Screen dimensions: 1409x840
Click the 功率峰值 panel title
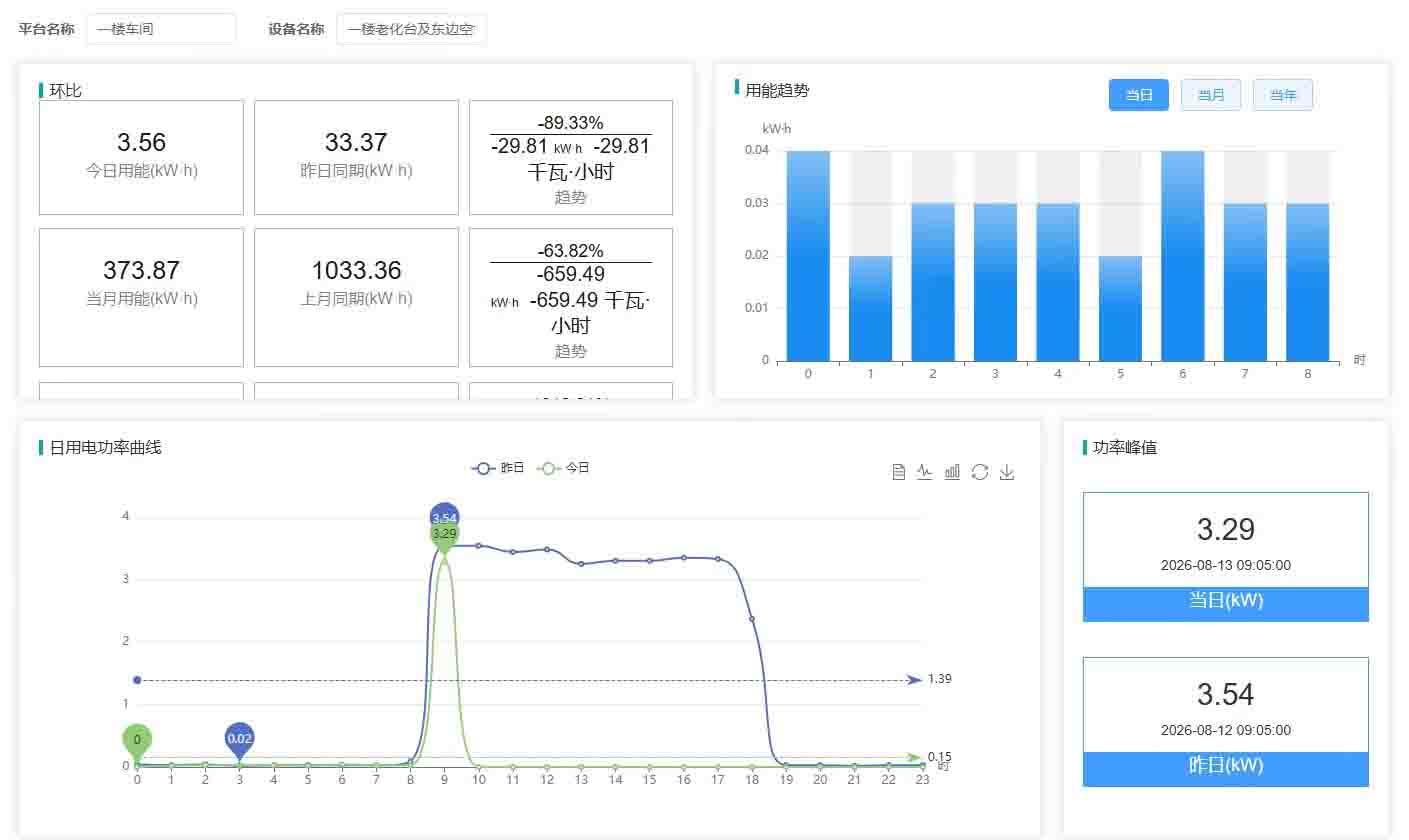tap(1125, 447)
